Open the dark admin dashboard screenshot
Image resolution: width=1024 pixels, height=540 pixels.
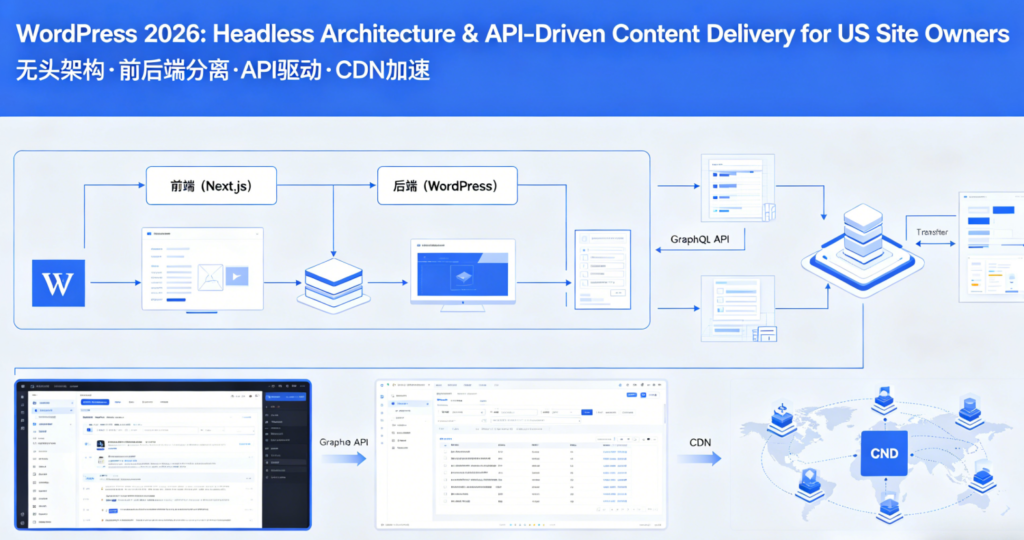coord(162,454)
